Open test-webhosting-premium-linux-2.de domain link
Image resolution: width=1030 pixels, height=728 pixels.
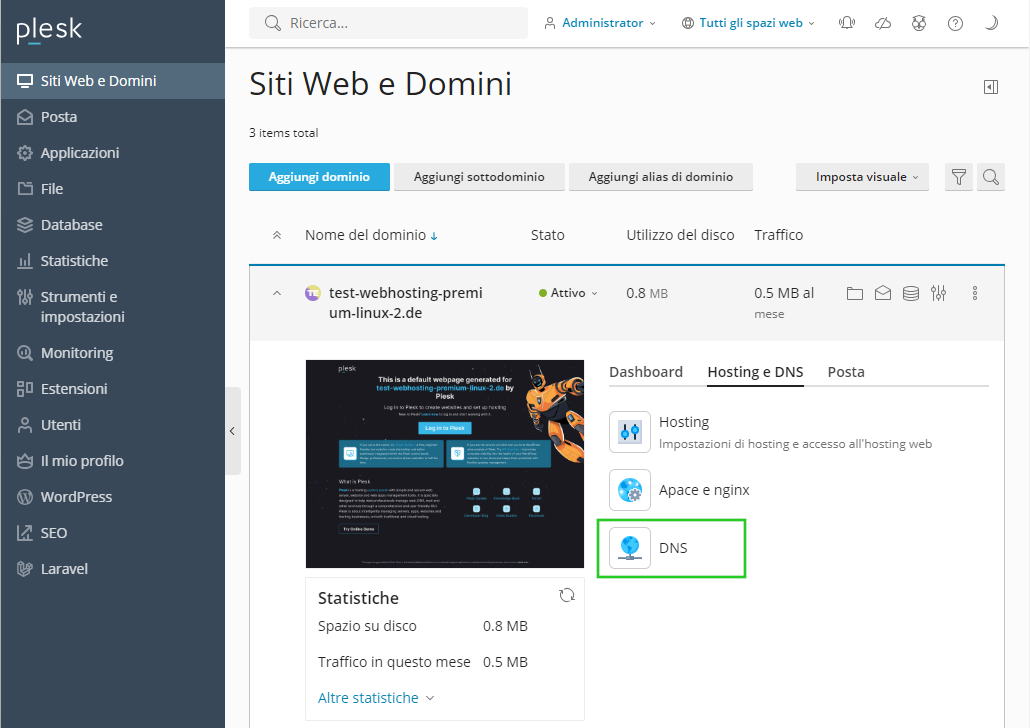click(405, 303)
